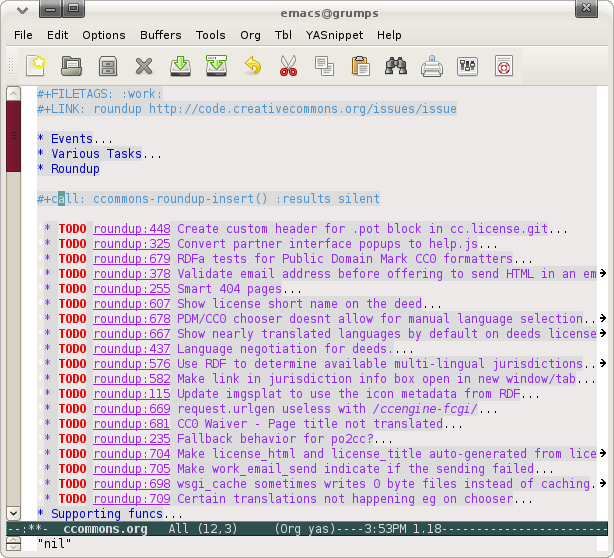Search using the binoculars icon
Image resolution: width=614 pixels, height=558 pixels.
point(396,67)
